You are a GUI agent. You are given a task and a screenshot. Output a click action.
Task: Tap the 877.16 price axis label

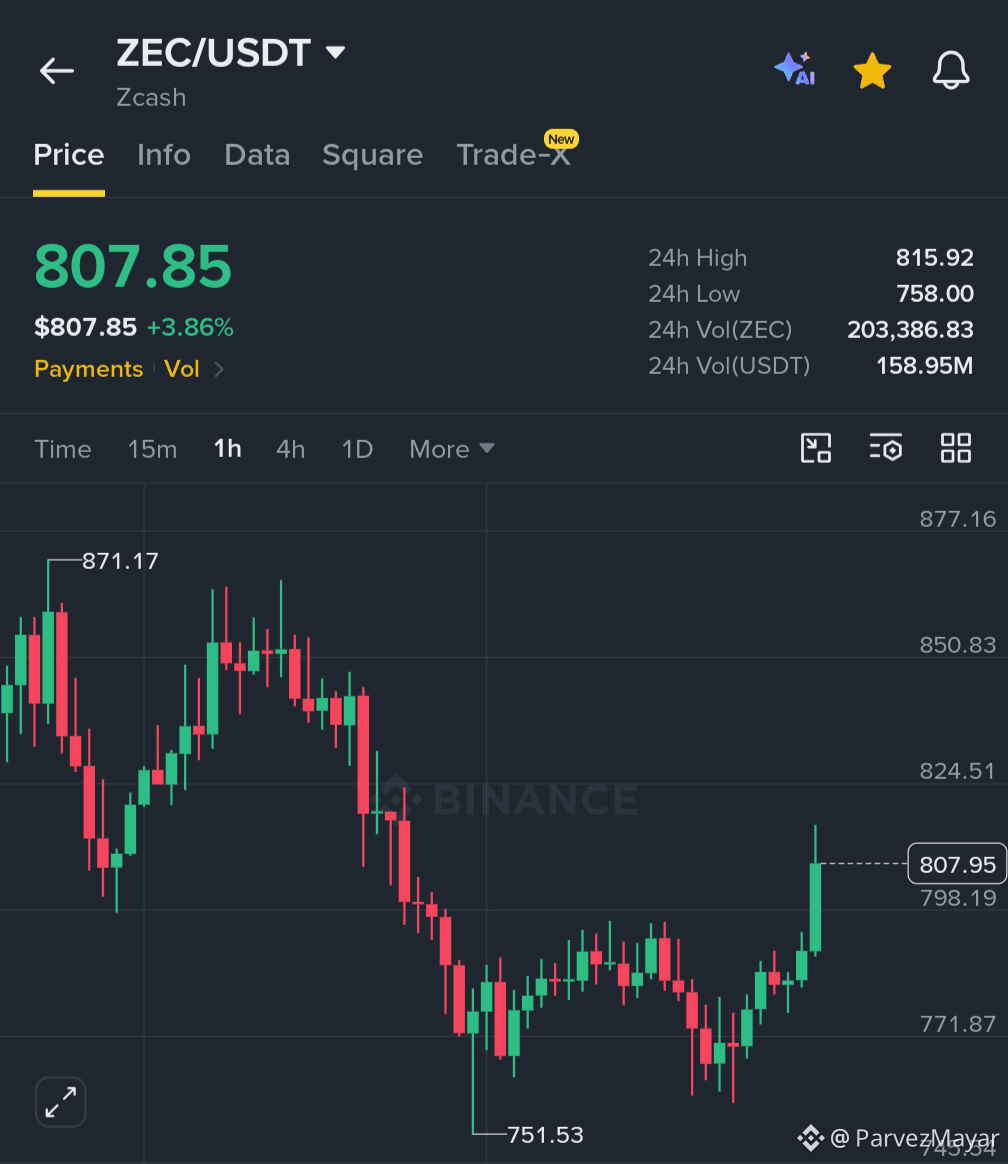coord(958,518)
